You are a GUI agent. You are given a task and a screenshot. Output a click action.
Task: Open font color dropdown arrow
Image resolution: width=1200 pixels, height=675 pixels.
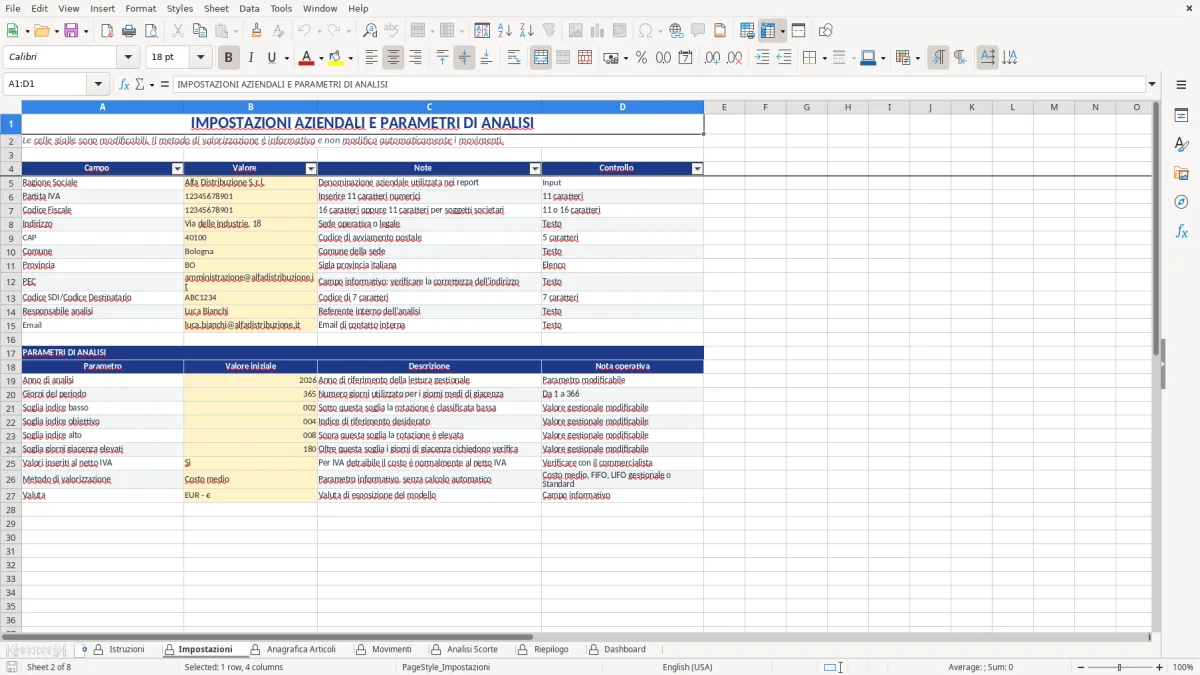(x=320, y=58)
